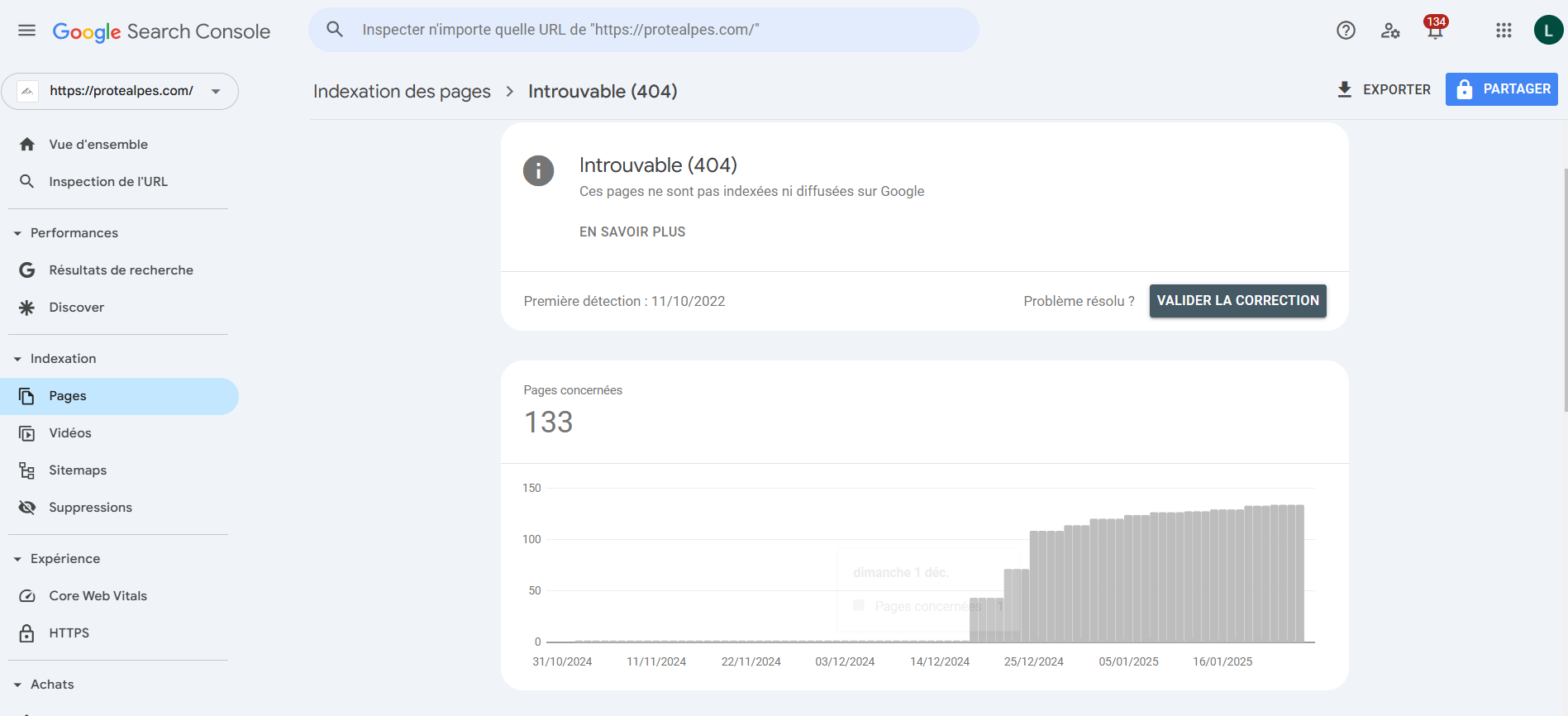Image resolution: width=1568 pixels, height=716 pixels.
Task: Click the help question mark icon
Action: (x=1346, y=31)
